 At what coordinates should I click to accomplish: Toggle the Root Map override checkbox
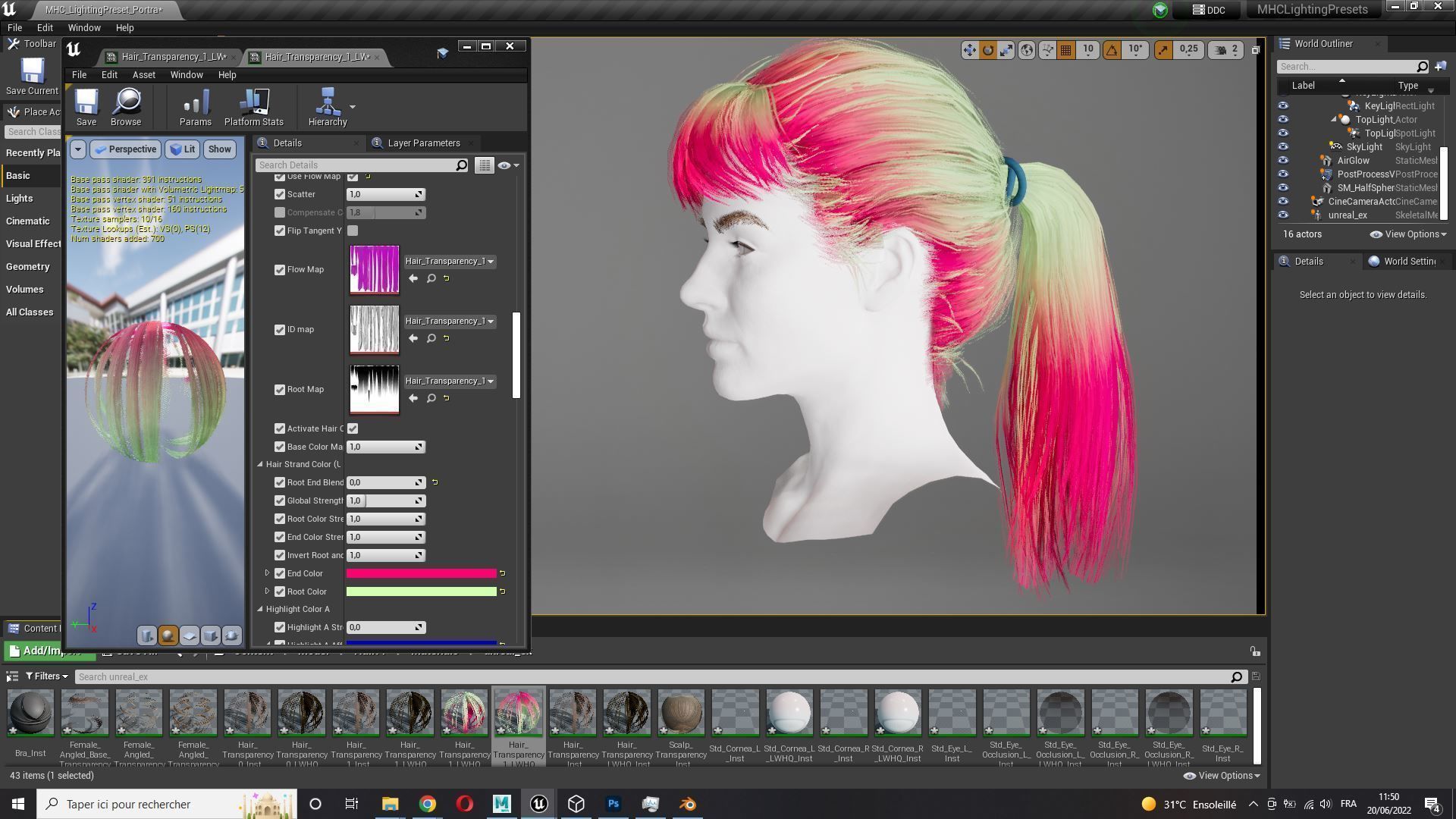point(280,390)
